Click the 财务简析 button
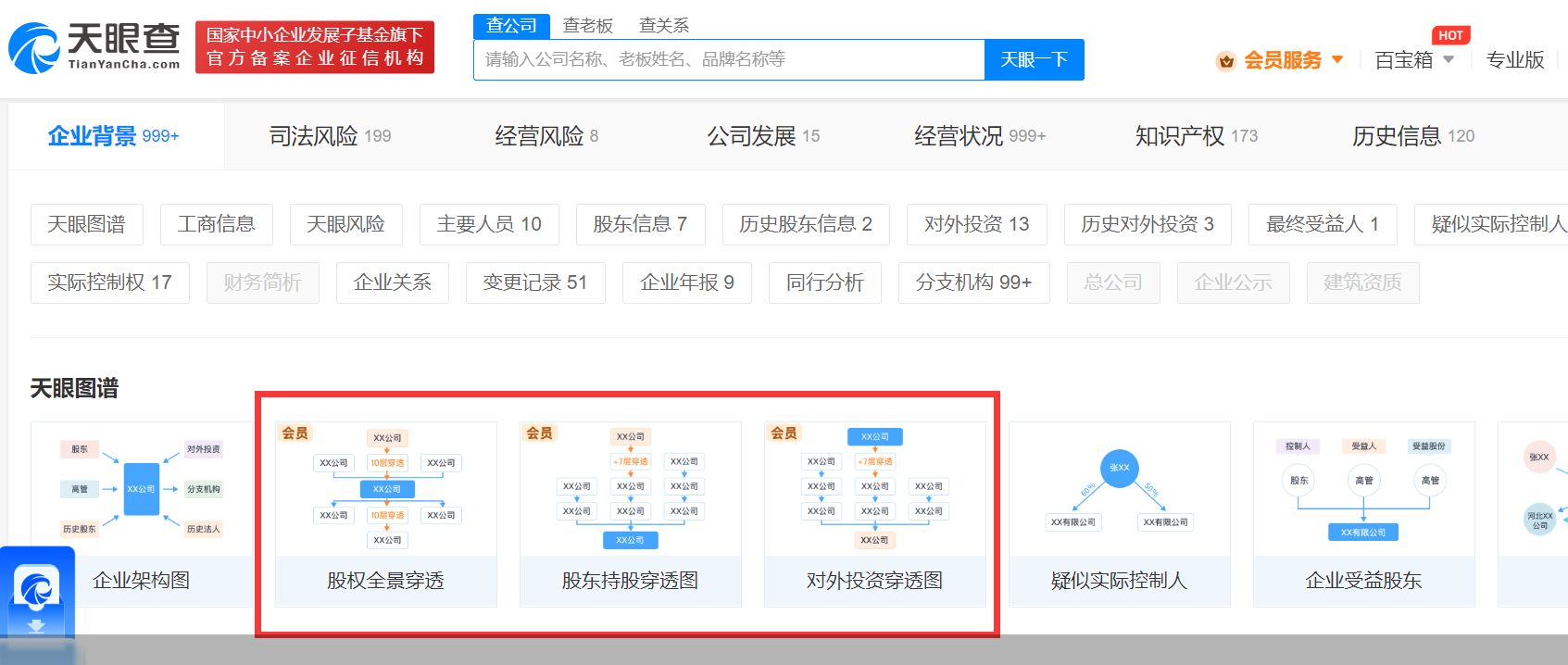Viewport: 1568px width, 665px height. (263, 282)
